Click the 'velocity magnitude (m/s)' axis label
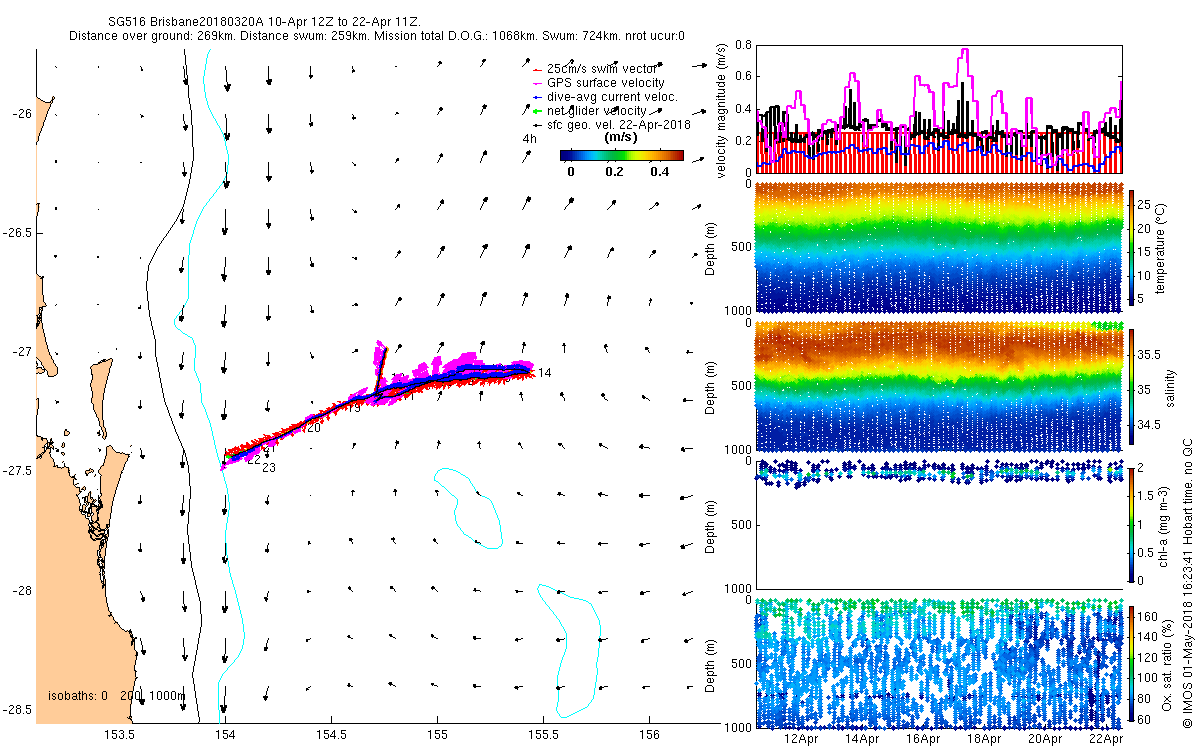Image resolution: width=1200 pixels, height=750 pixels. (x=722, y=110)
